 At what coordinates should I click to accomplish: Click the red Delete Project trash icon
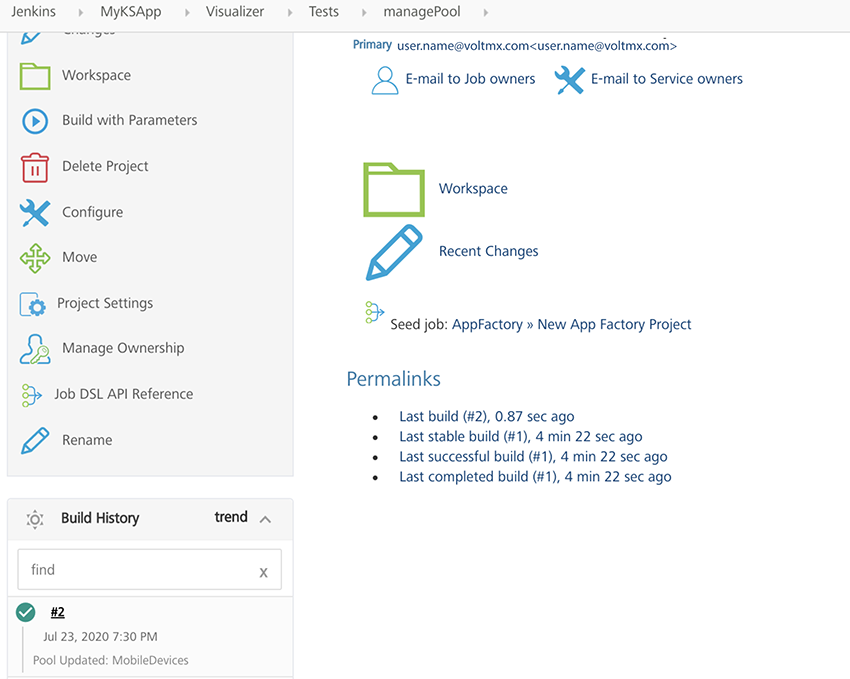(x=34, y=167)
